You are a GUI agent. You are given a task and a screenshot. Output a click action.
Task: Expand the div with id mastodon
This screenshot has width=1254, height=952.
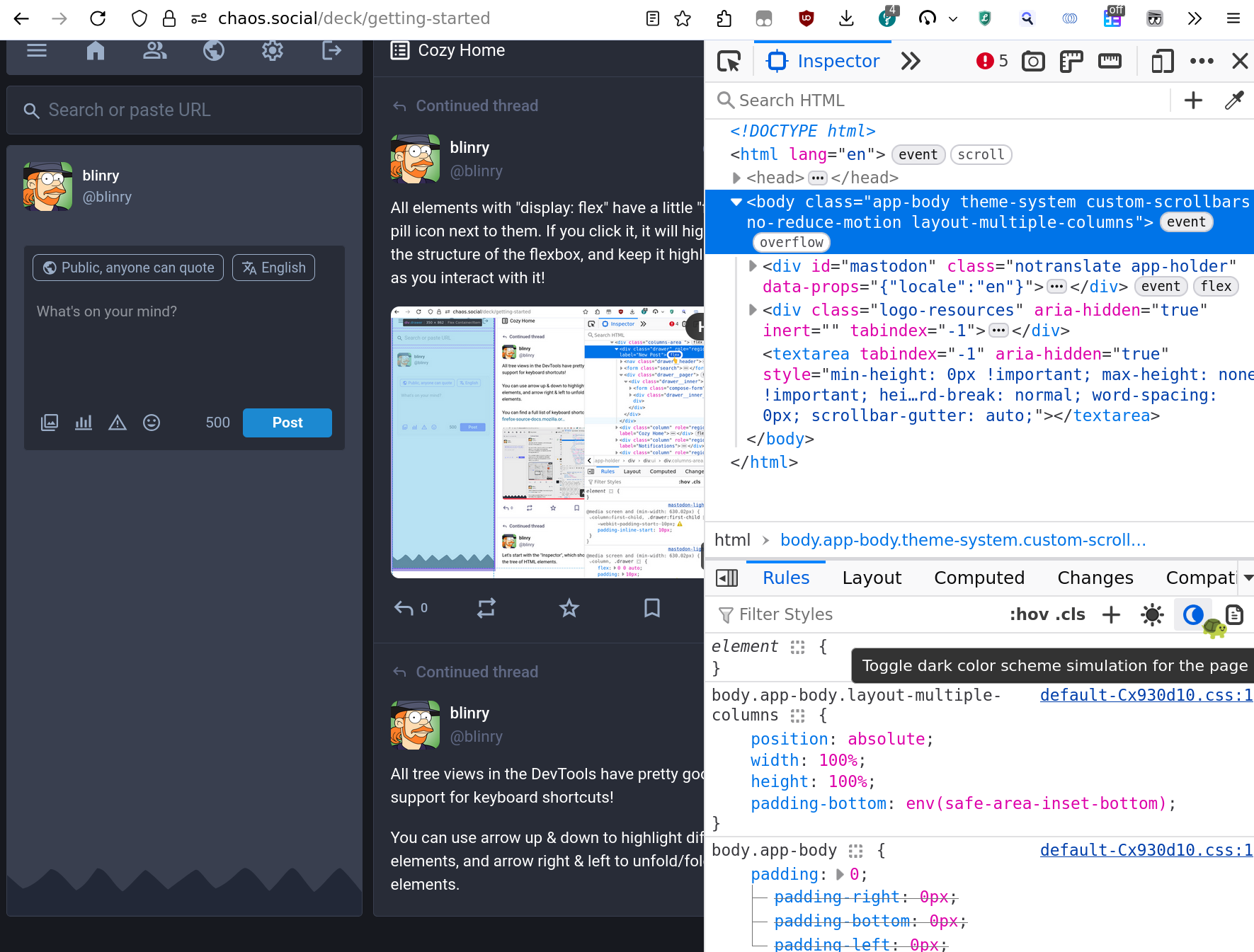(752, 266)
